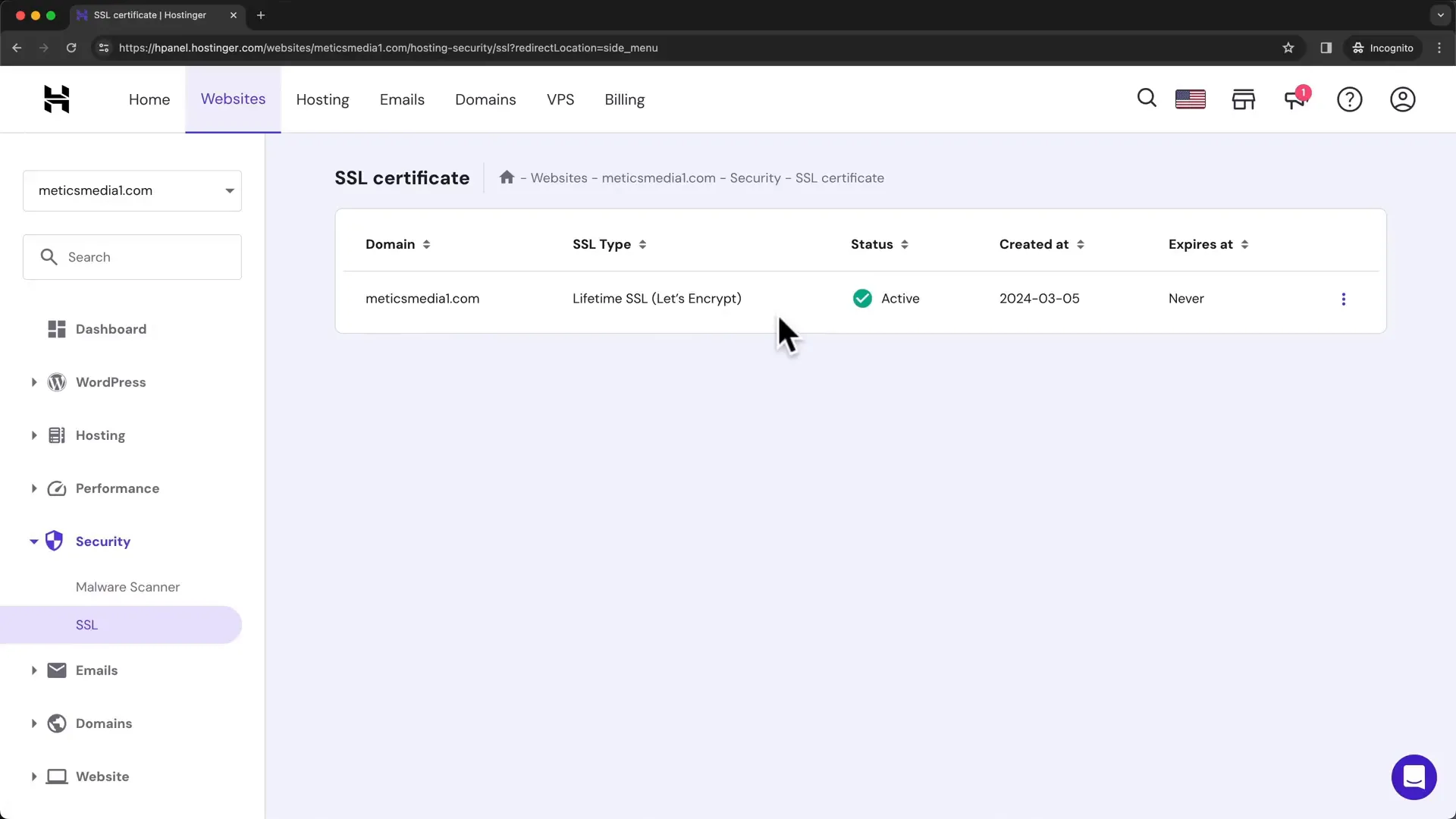The width and height of the screenshot is (1456, 819).
Task: Open a new browser tab
Action: (x=261, y=15)
